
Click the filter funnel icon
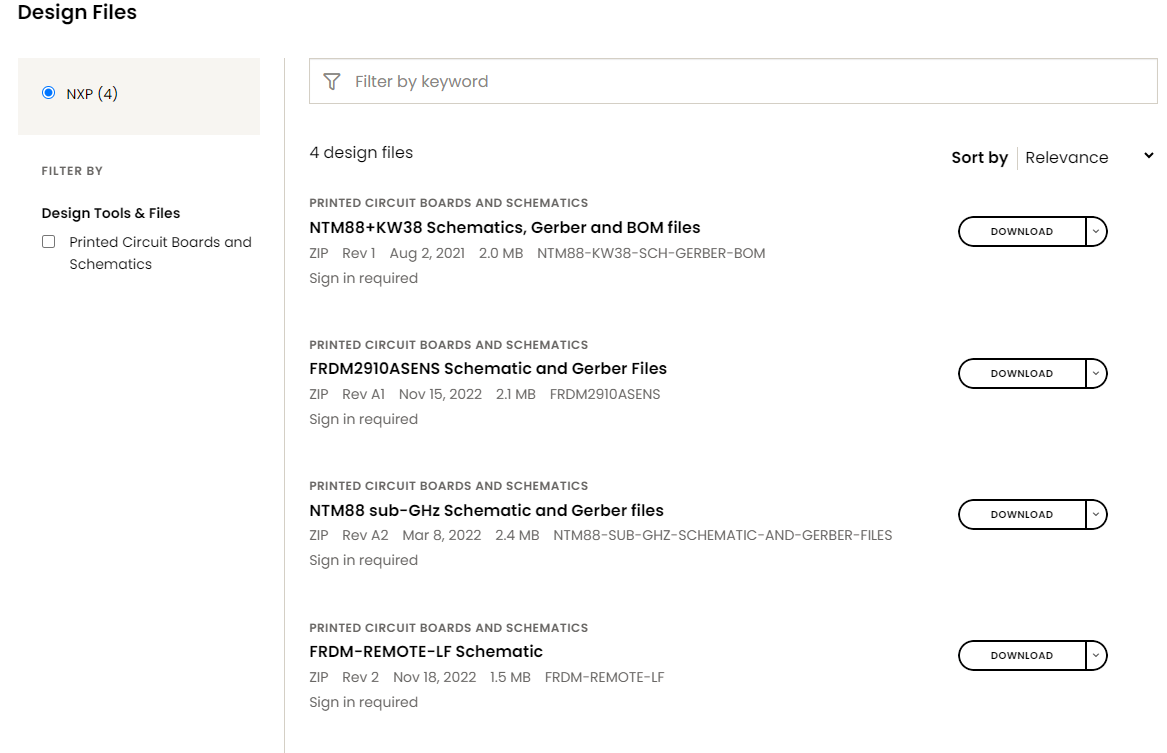pos(332,82)
